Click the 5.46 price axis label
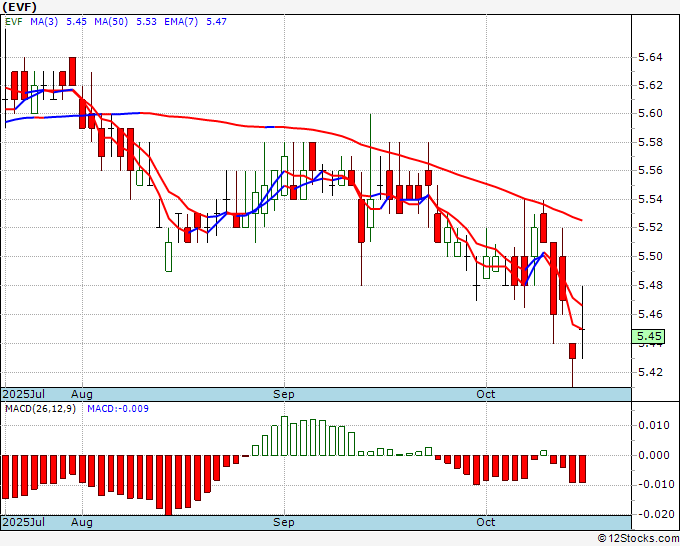The image size is (680, 546). tap(651, 314)
